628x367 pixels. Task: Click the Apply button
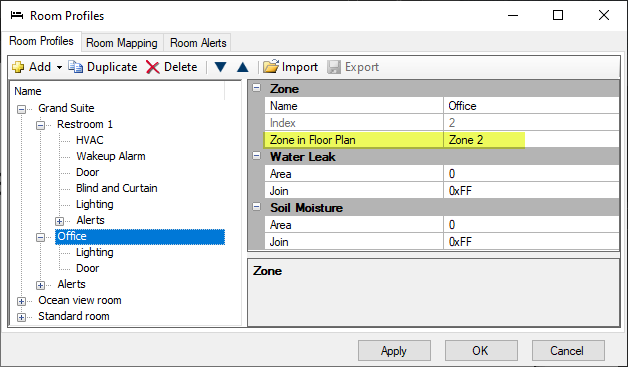click(x=394, y=351)
